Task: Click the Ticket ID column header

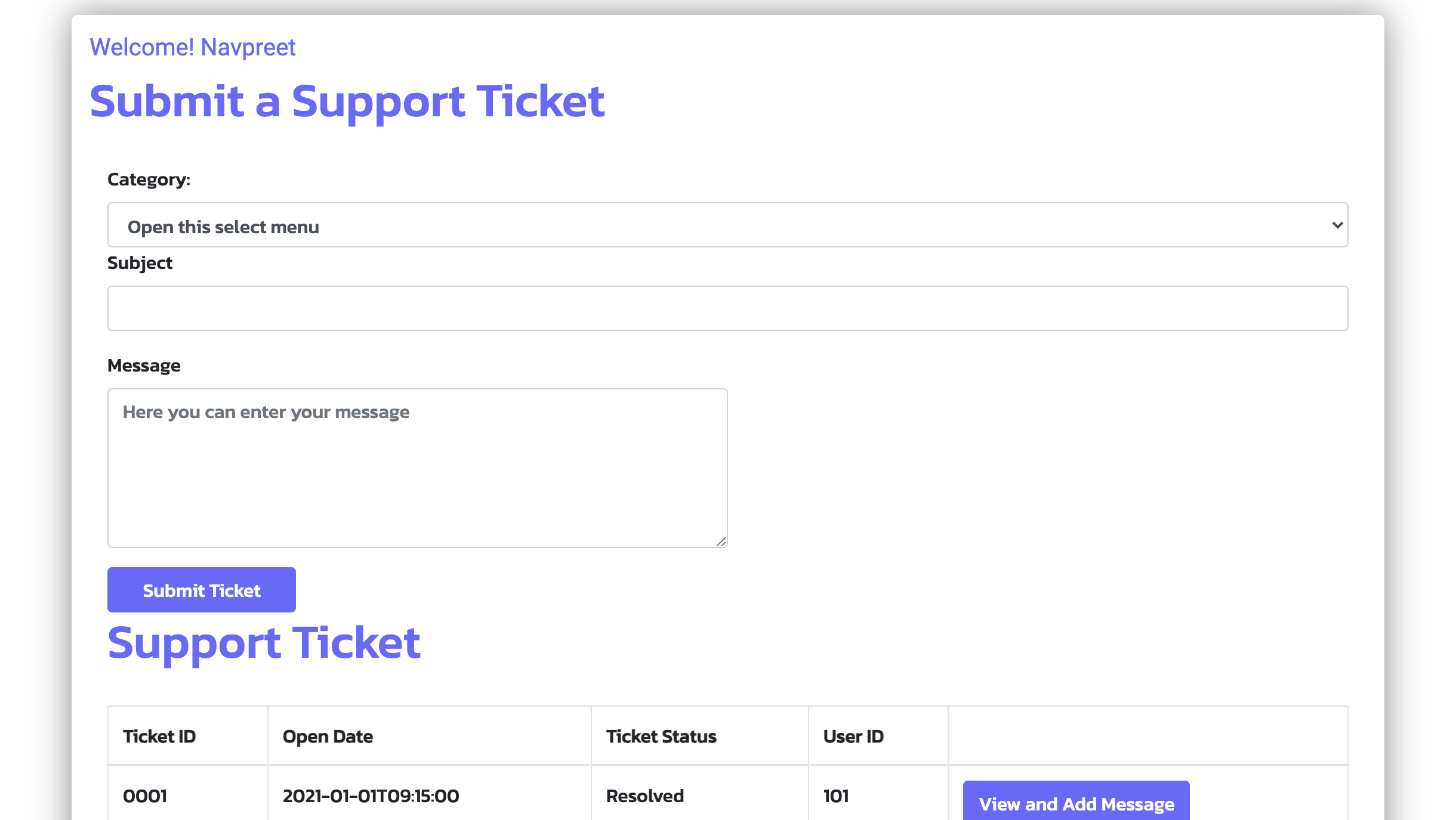Action: click(x=159, y=736)
